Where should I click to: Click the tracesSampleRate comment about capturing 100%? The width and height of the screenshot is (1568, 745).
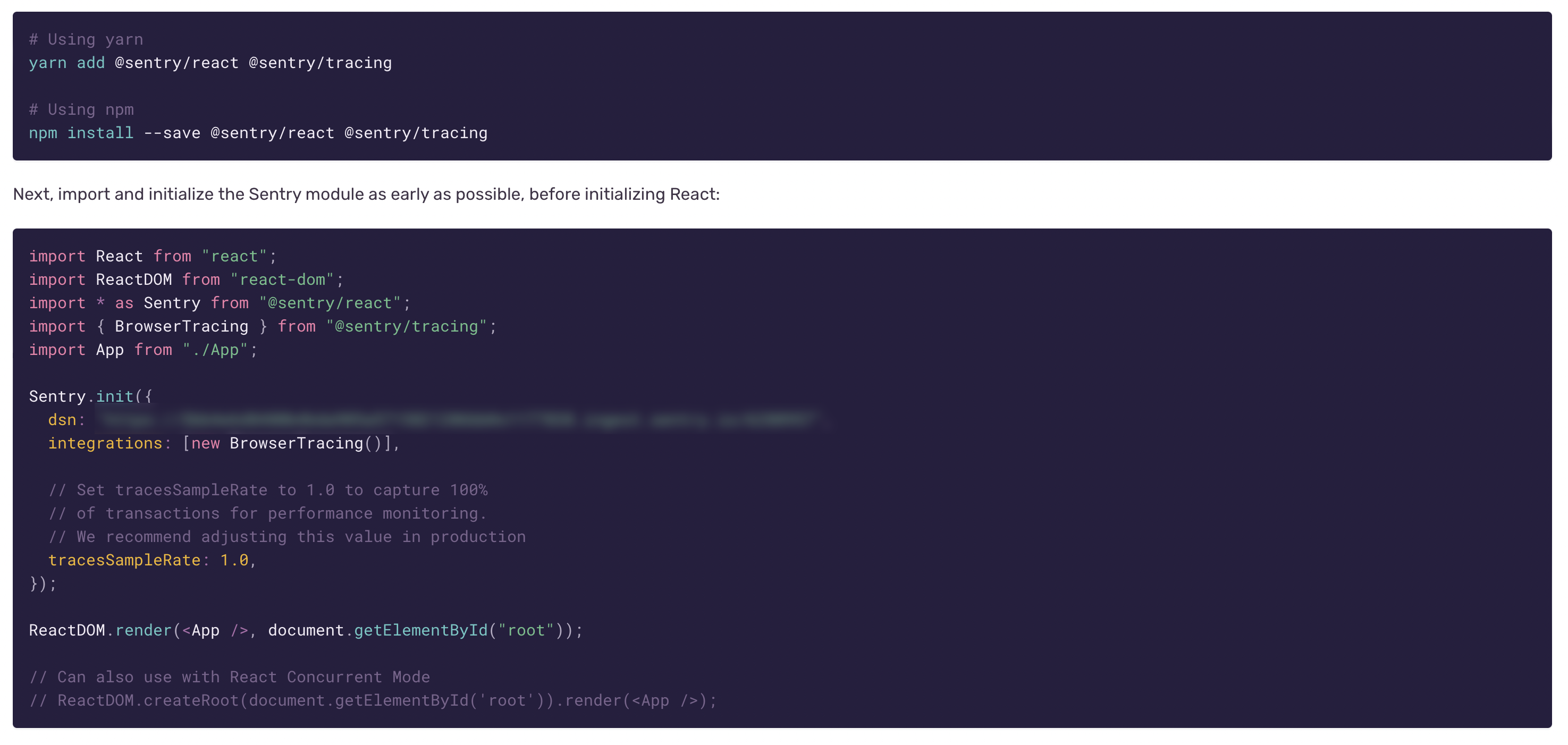pyautogui.click(x=268, y=489)
